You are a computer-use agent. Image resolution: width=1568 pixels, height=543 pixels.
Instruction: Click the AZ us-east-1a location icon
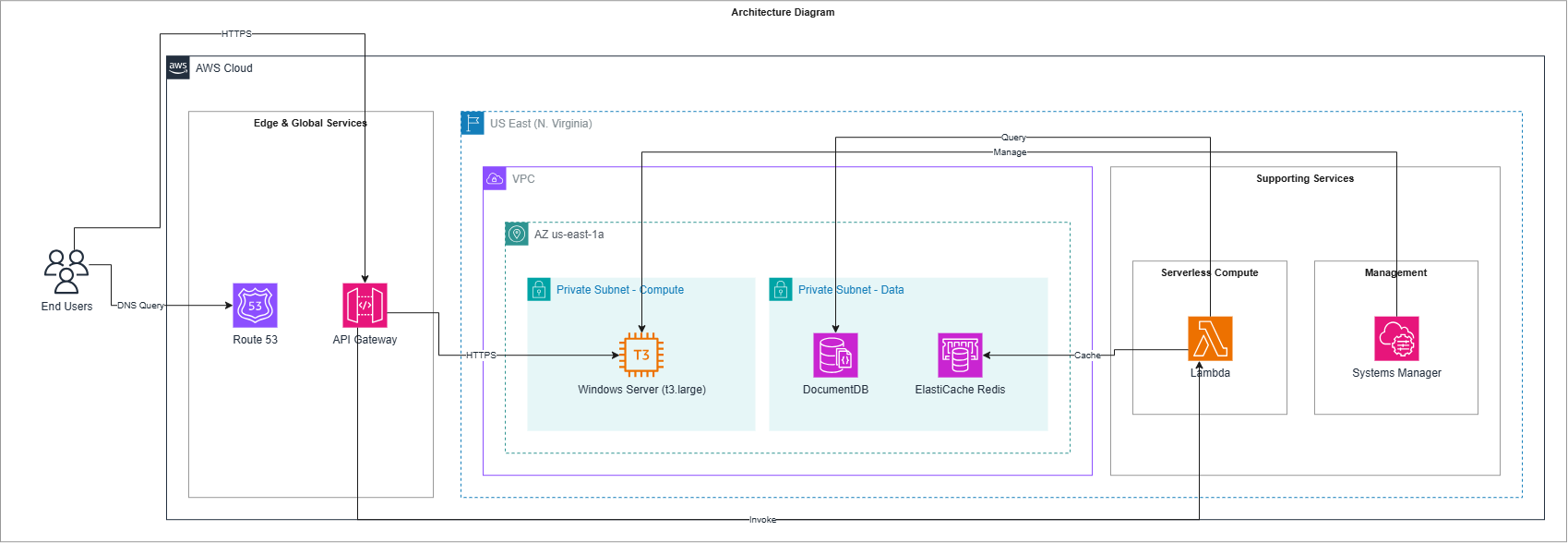(x=517, y=234)
